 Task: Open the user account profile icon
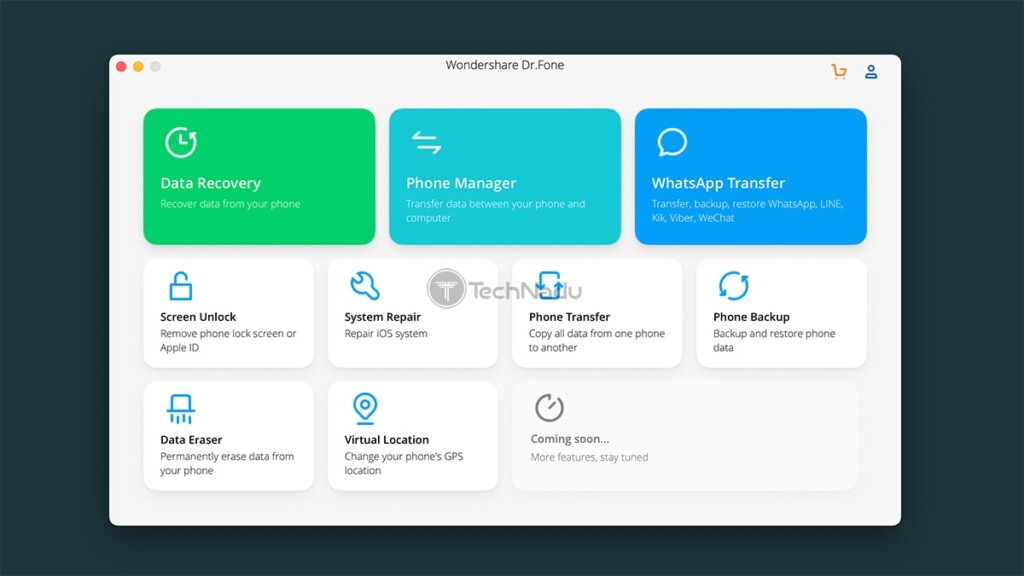tap(871, 71)
